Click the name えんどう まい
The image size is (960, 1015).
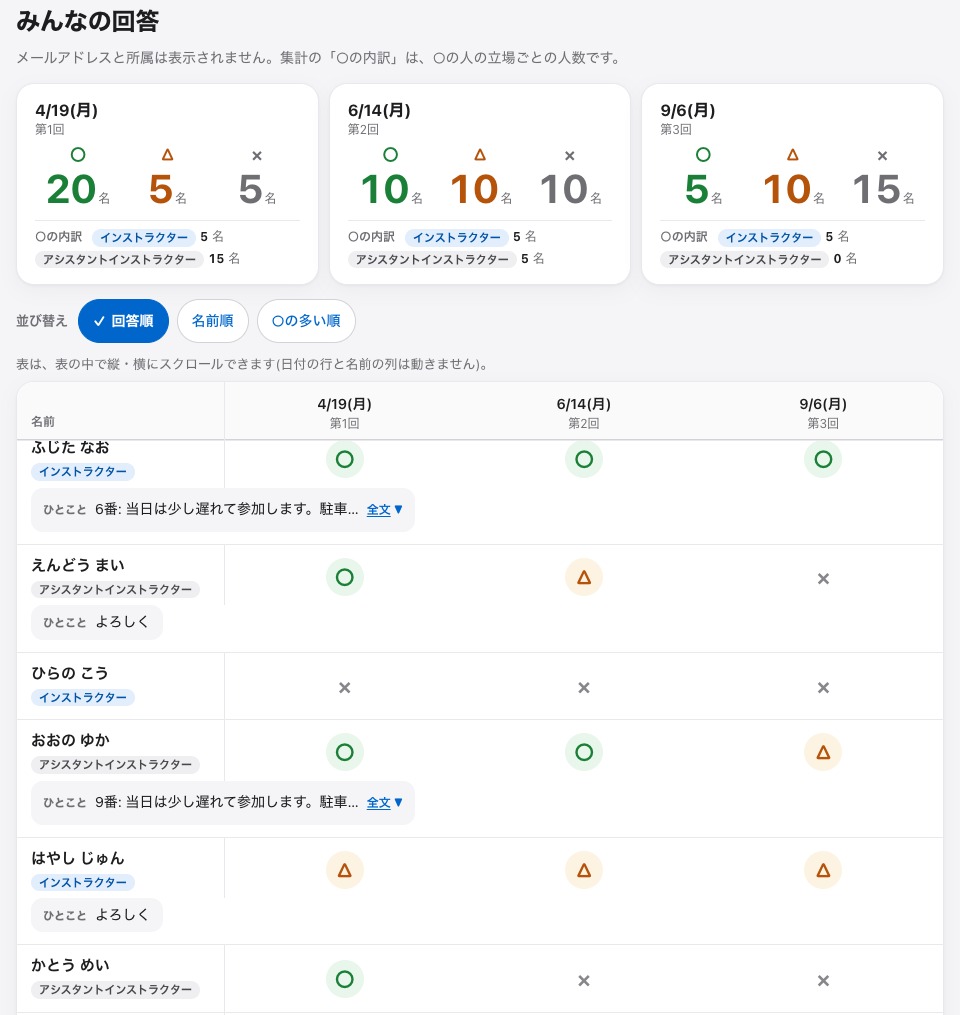tap(78, 565)
